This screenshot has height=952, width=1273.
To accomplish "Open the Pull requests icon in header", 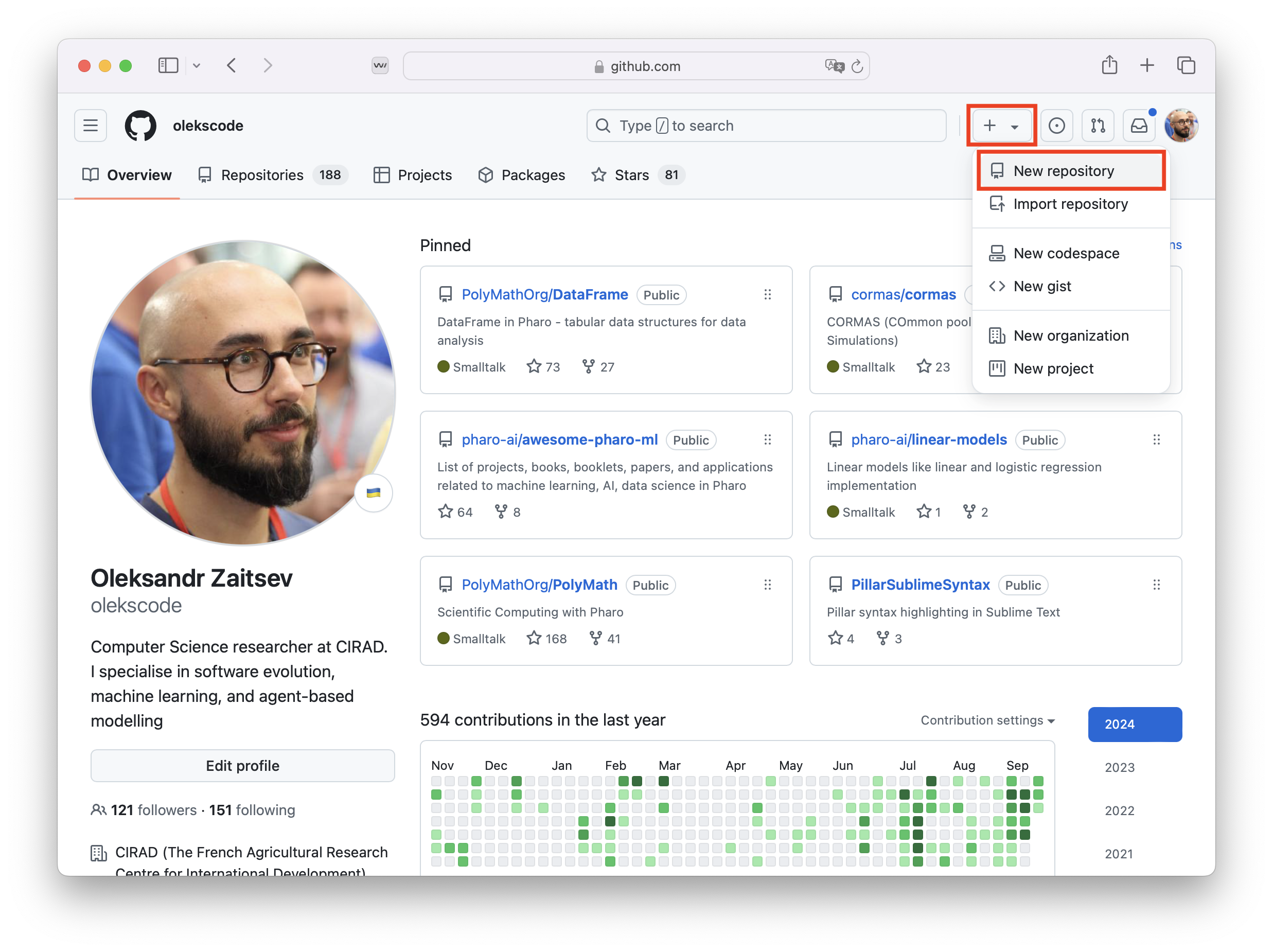I will (x=1098, y=126).
